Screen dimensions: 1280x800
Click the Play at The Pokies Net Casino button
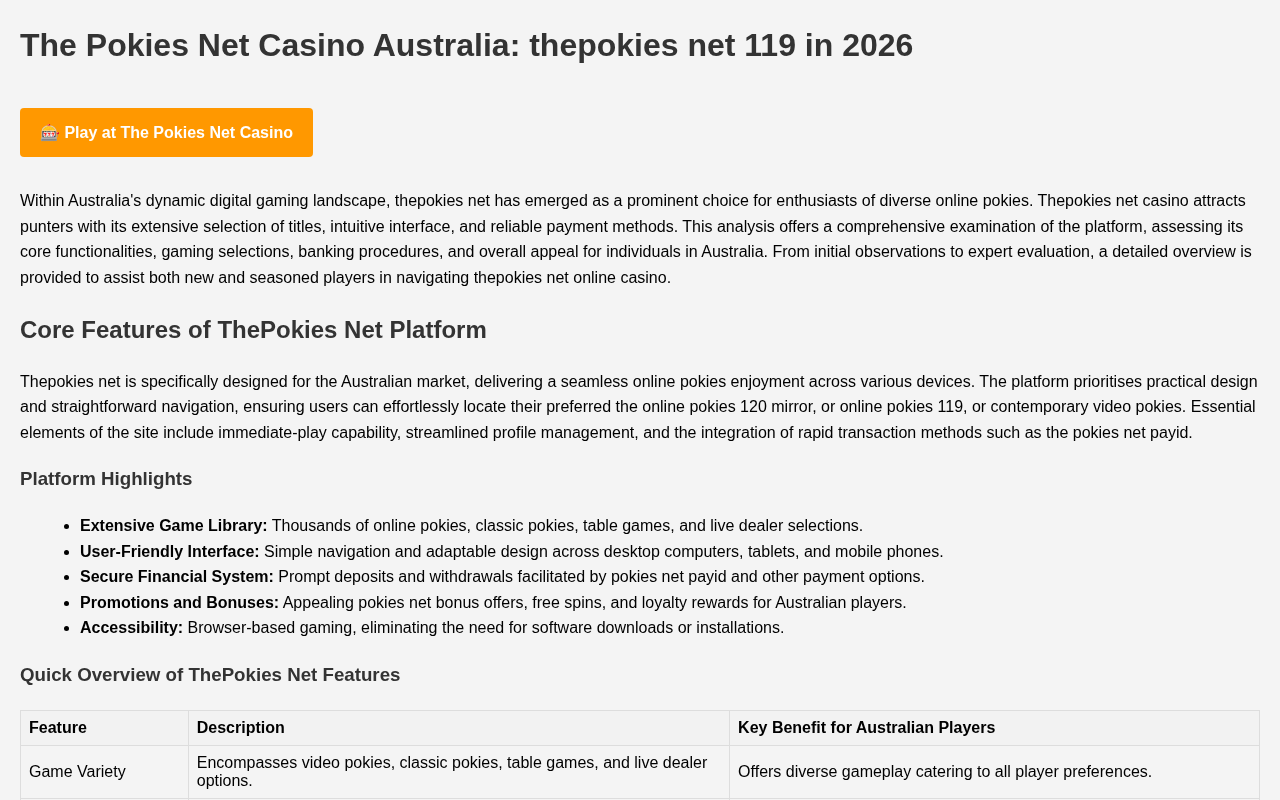[178, 133]
